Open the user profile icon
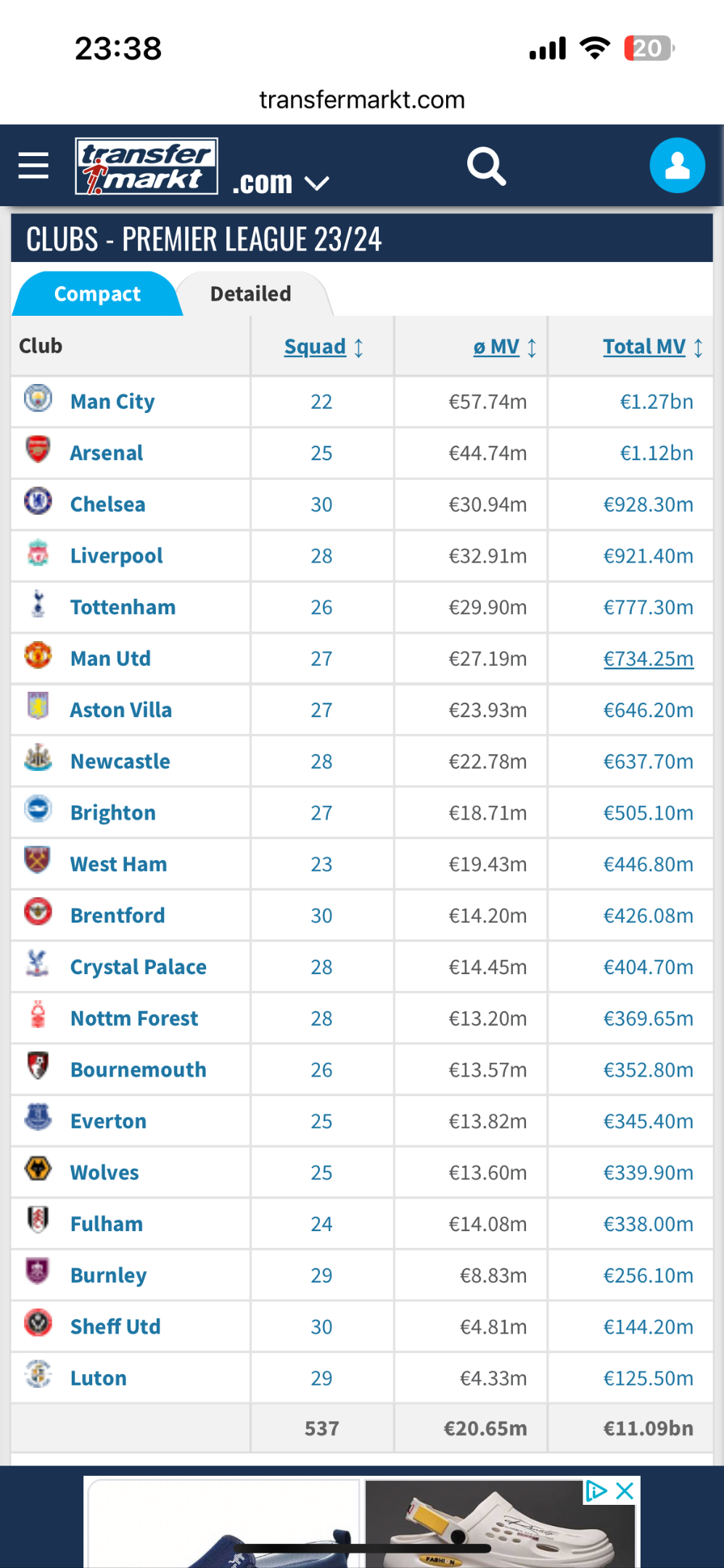The height and width of the screenshot is (1568, 724). click(x=677, y=166)
